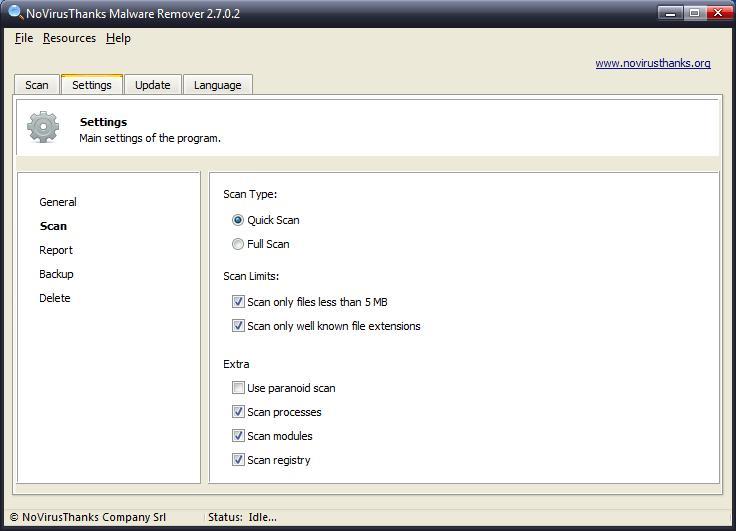Click the 'Scan Type:' label
This screenshot has height=531, width=736.
[250, 194]
